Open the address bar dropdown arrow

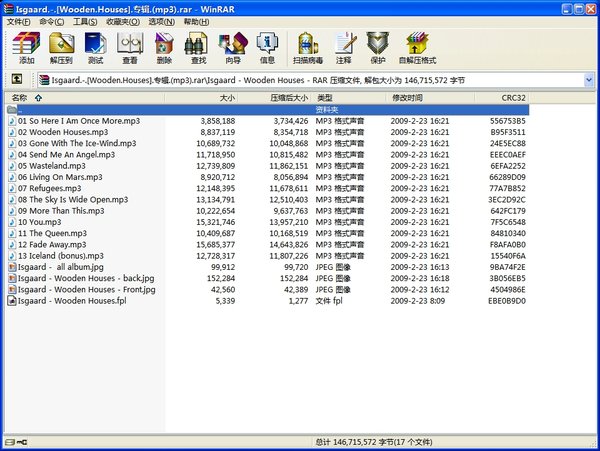(x=589, y=80)
